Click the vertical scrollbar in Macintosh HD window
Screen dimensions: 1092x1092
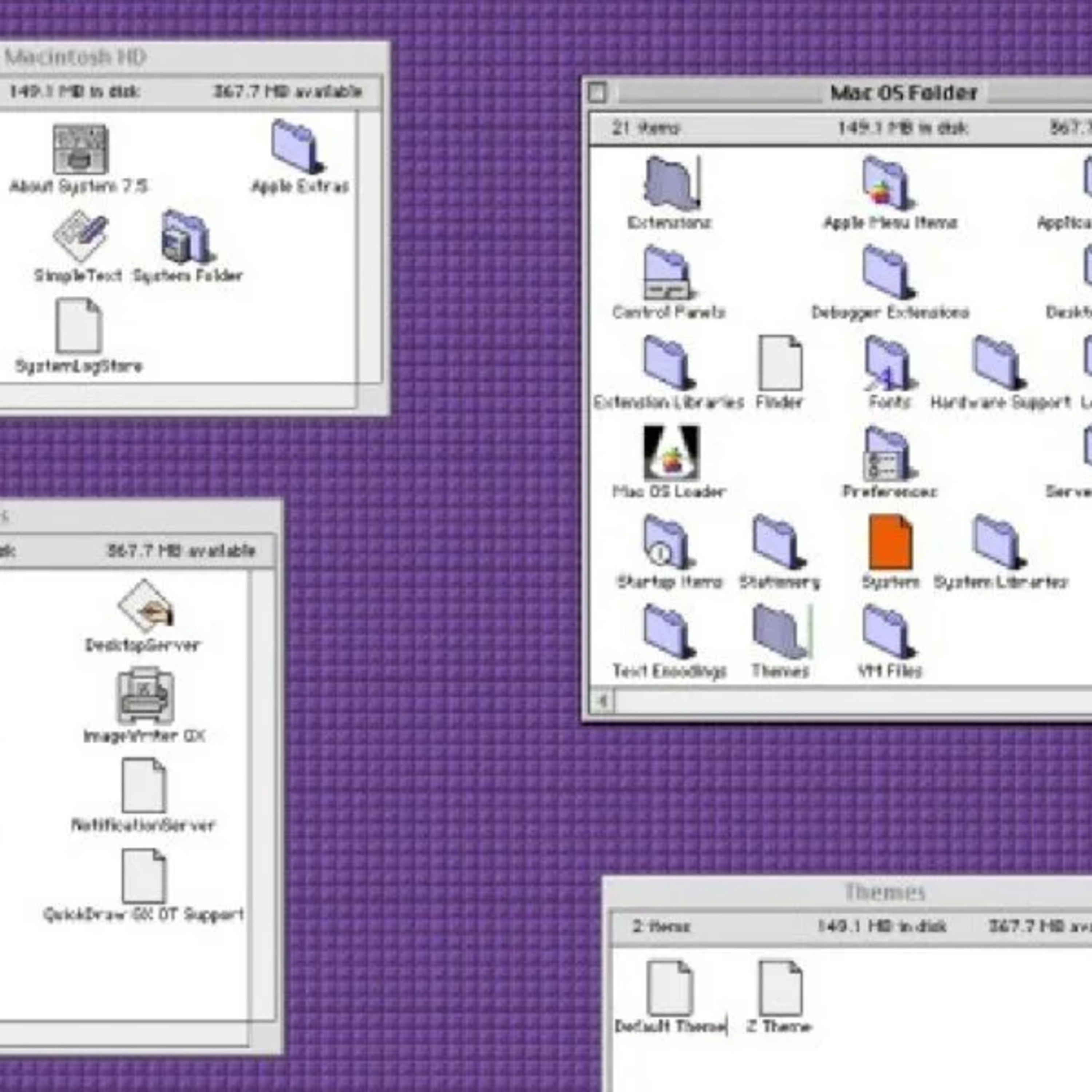370,247
